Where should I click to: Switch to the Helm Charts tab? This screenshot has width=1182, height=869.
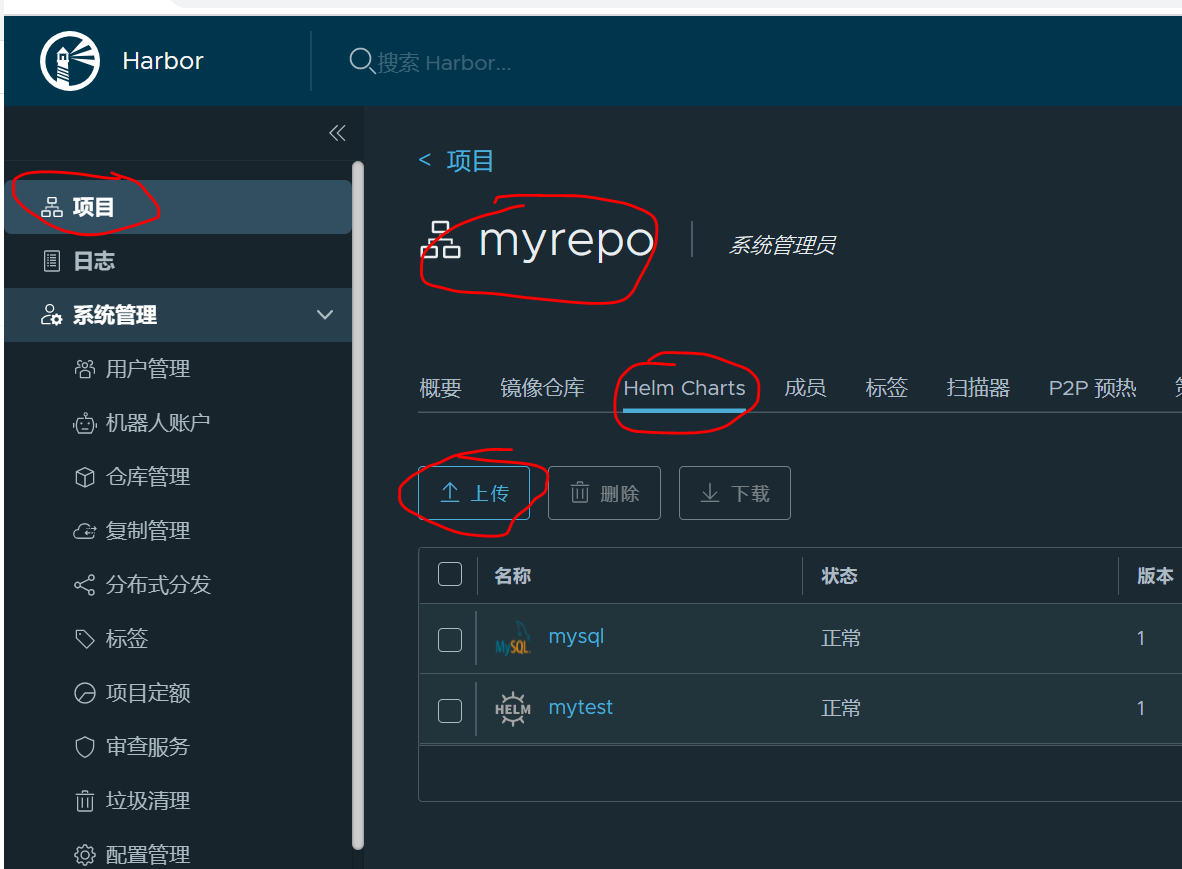pos(686,388)
